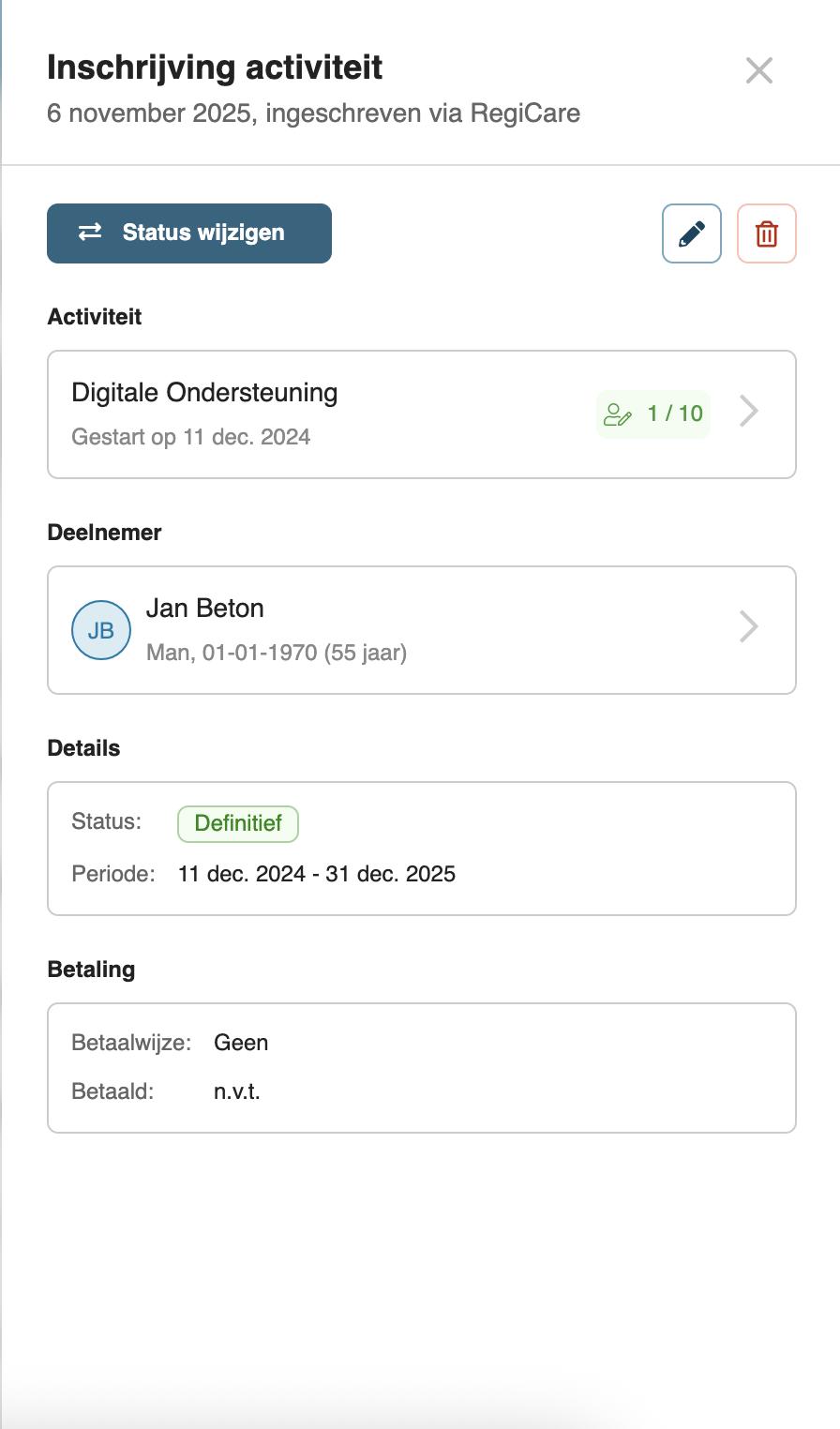Click the green Definitief status badge
The width and height of the screenshot is (840, 1429).
pos(238,823)
